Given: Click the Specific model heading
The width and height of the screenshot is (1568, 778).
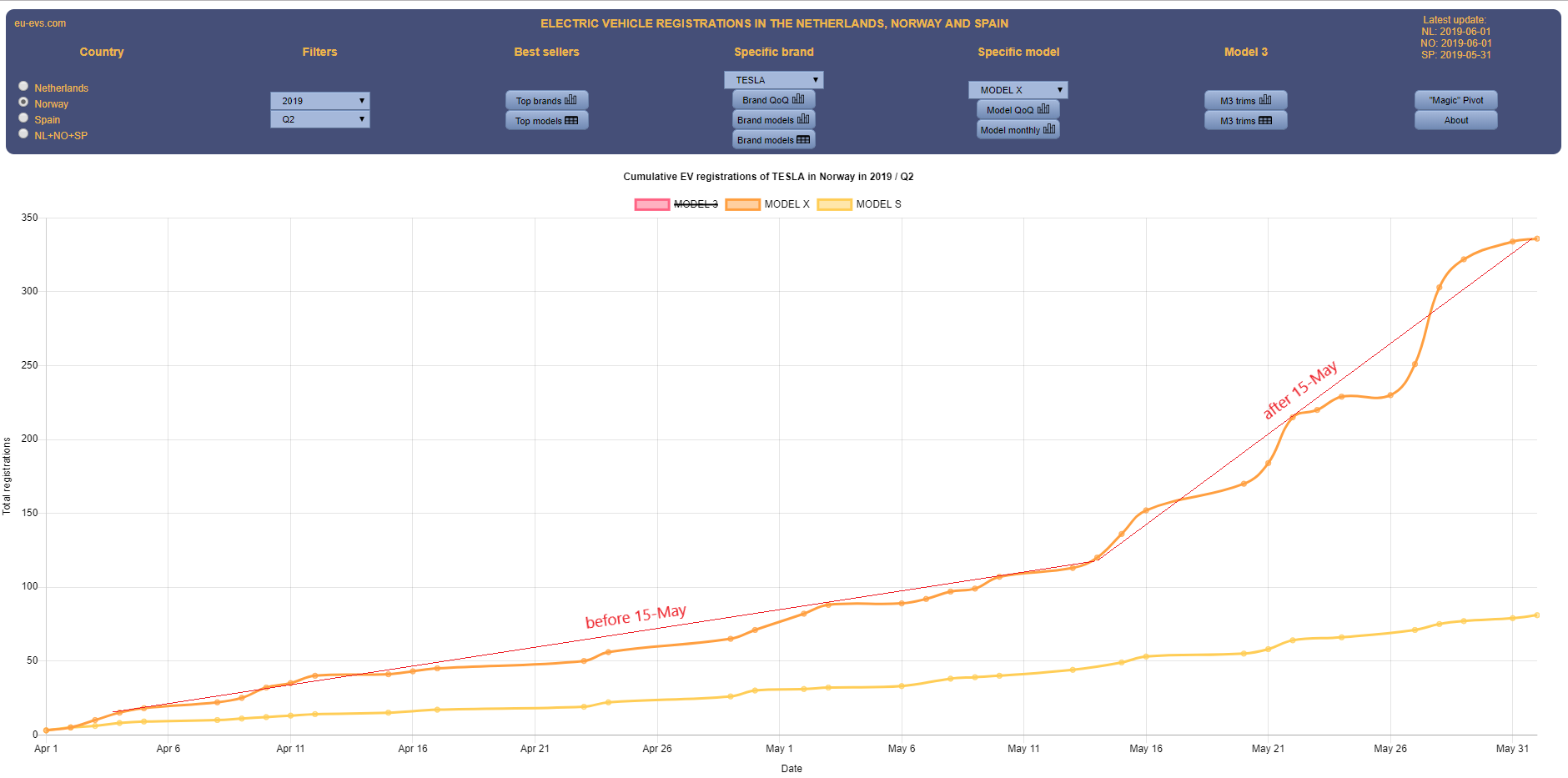Looking at the screenshot, I should [x=1018, y=52].
